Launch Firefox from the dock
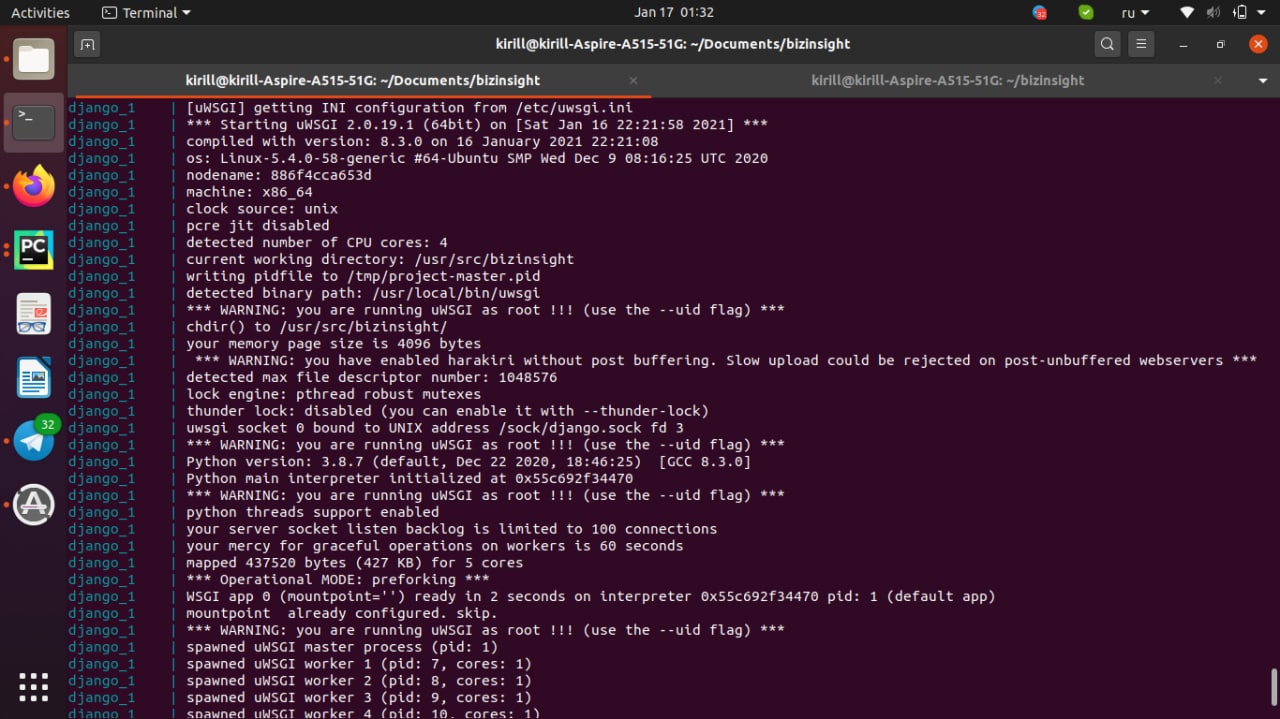Image resolution: width=1280 pixels, height=719 pixels. pyautogui.click(x=34, y=186)
